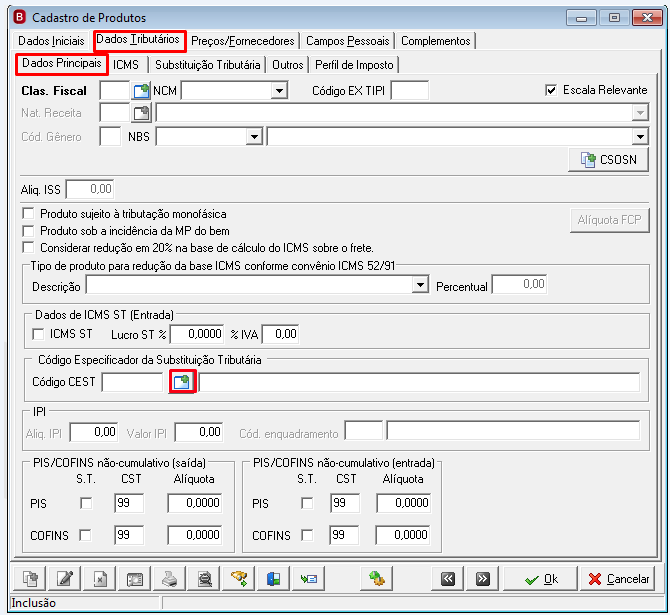Screen dimensions: 670x615
Task: Go to next record with double-right arrow
Action: click(482, 579)
